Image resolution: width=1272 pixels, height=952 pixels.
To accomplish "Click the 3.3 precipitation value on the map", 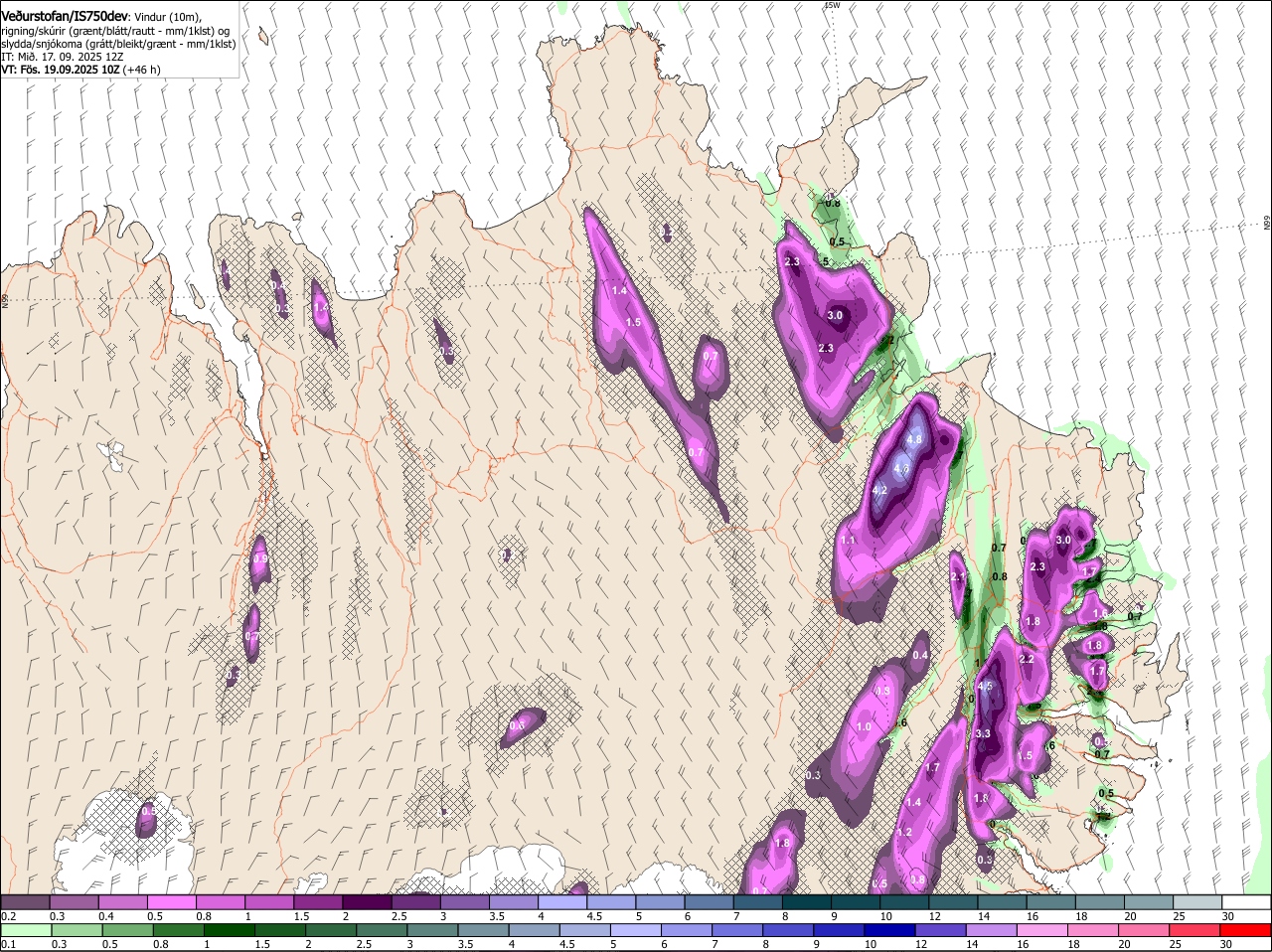I will [x=984, y=733].
